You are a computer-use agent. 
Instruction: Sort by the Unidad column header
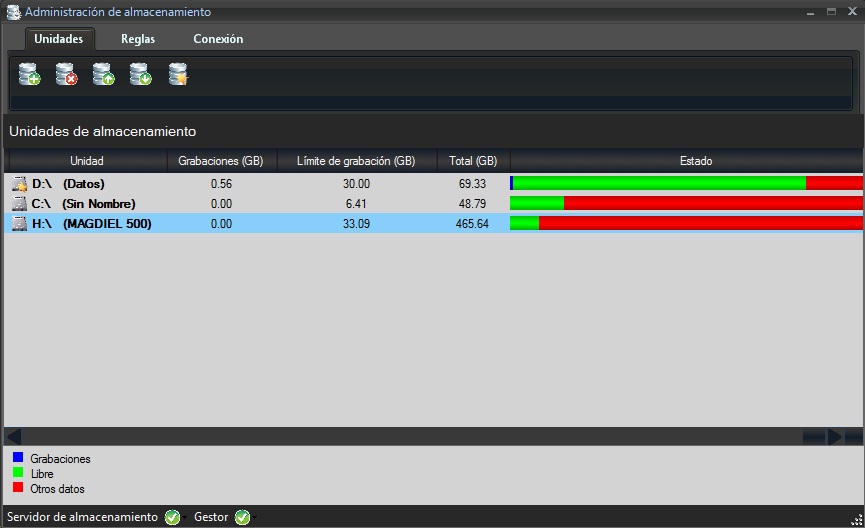pyautogui.click(x=86, y=161)
